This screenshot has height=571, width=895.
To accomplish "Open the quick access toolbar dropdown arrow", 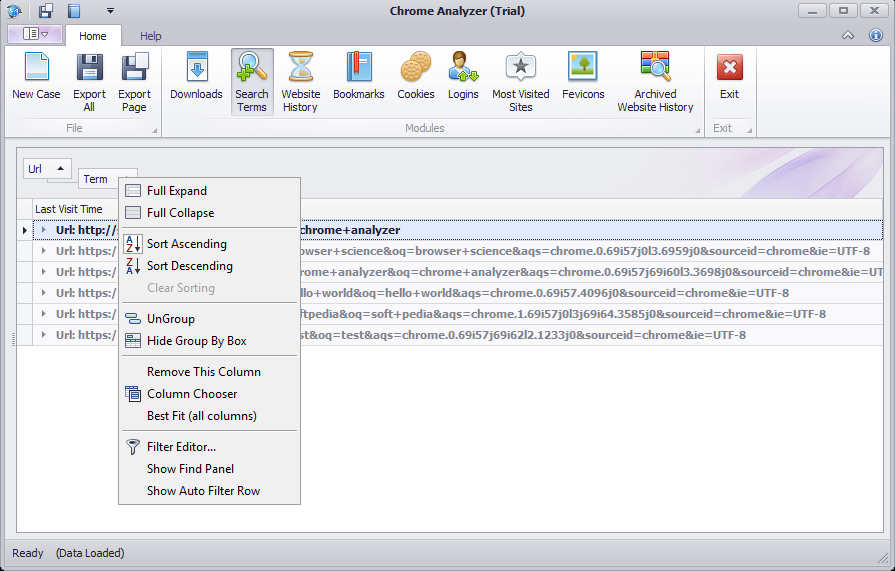I will [x=110, y=10].
